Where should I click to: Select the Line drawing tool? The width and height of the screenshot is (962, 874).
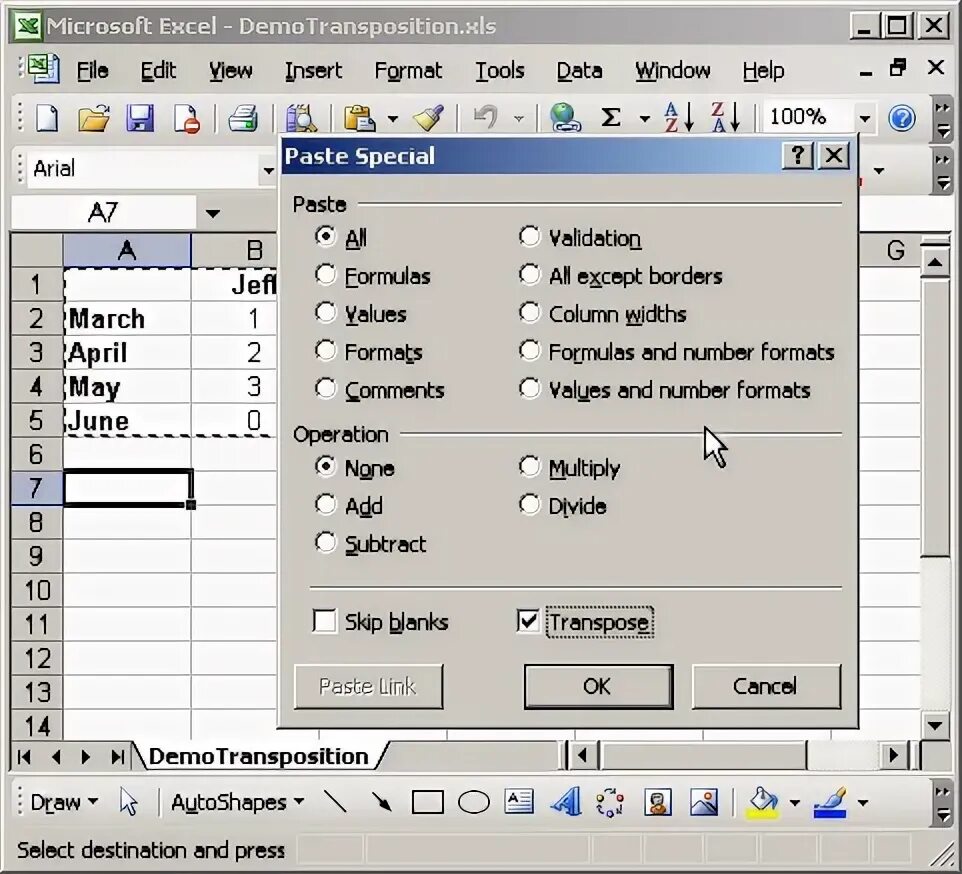click(x=335, y=801)
